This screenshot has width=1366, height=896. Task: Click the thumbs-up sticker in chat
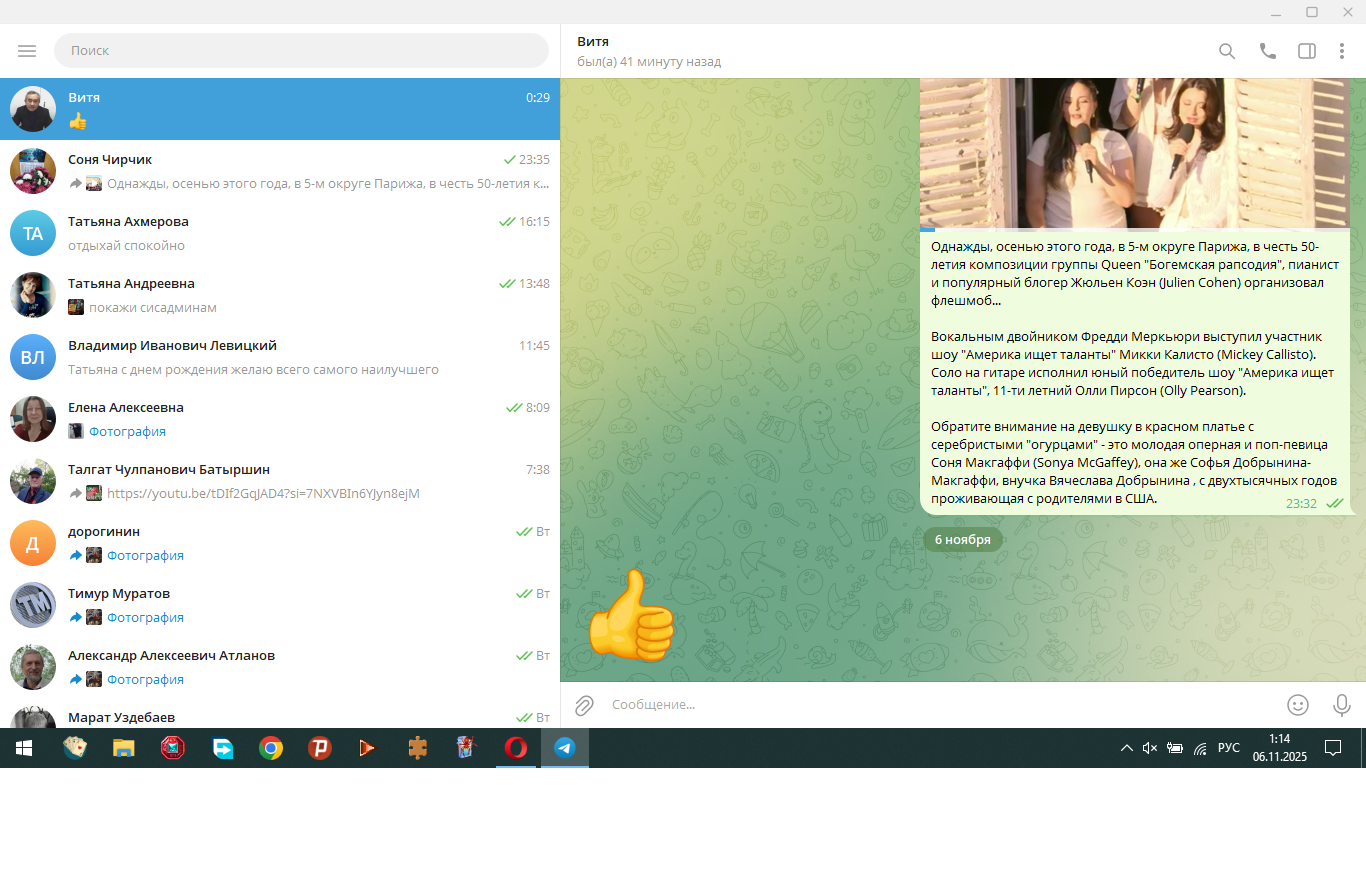tap(630, 614)
